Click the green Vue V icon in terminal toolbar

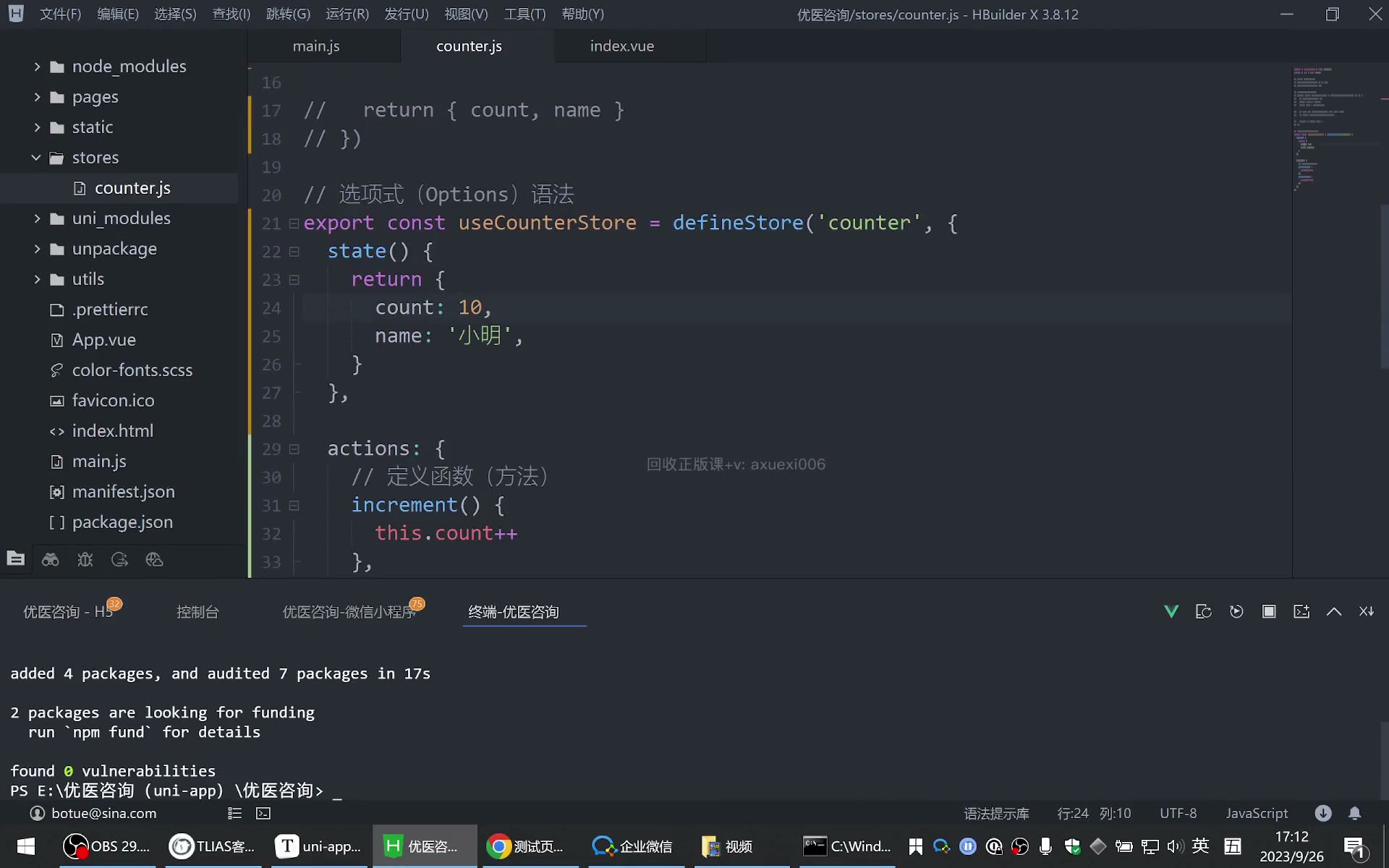click(1171, 612)
